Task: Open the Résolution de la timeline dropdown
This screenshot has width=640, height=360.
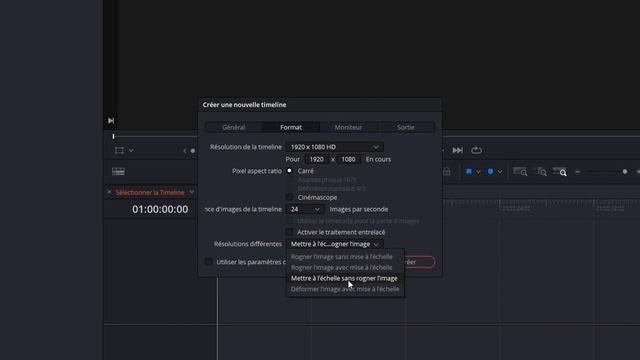Action: tap(334, 147)
